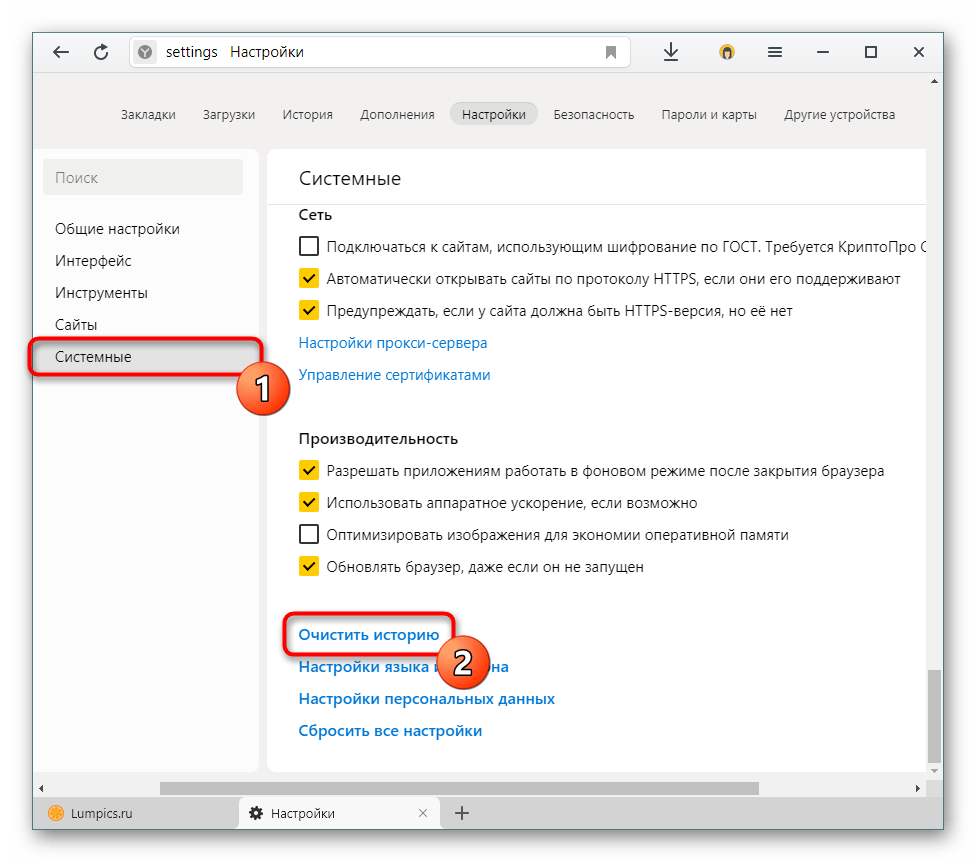
Task: Click the yellow profile avatar icon
Action: pos(726,52)
